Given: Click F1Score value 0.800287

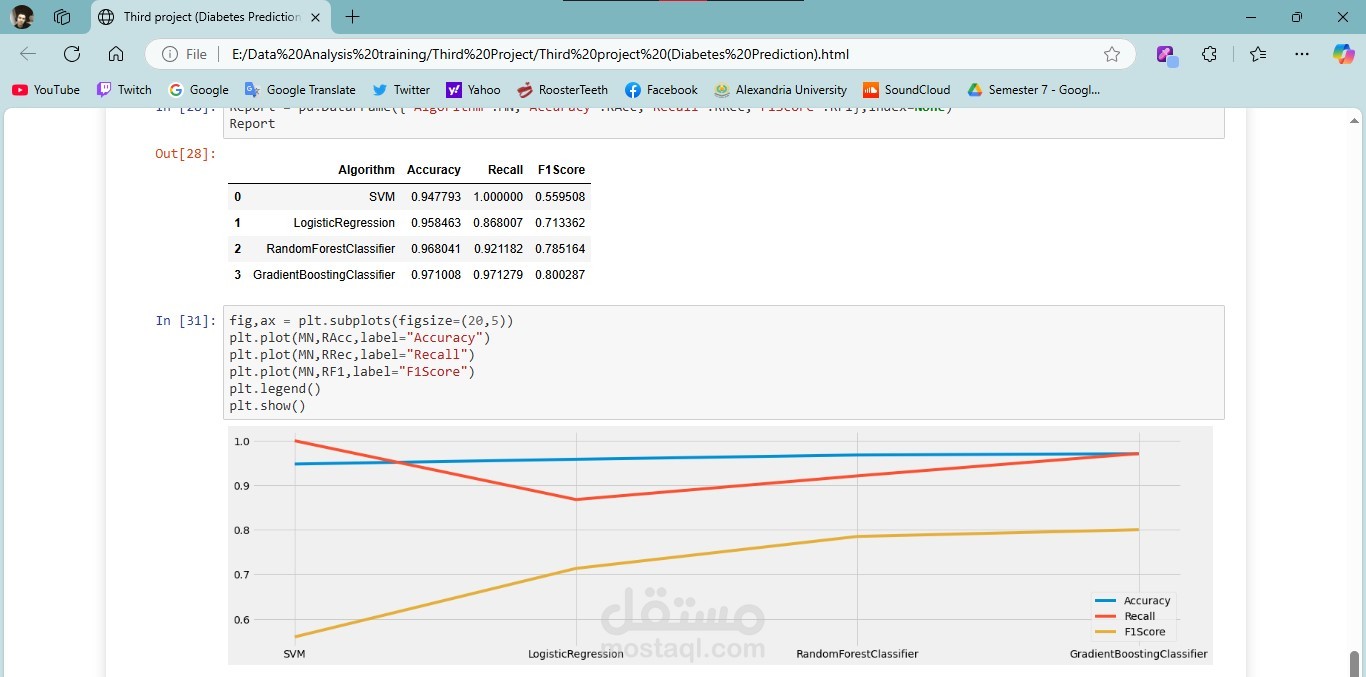Looking at the screenshot, I should click(560, 275).
